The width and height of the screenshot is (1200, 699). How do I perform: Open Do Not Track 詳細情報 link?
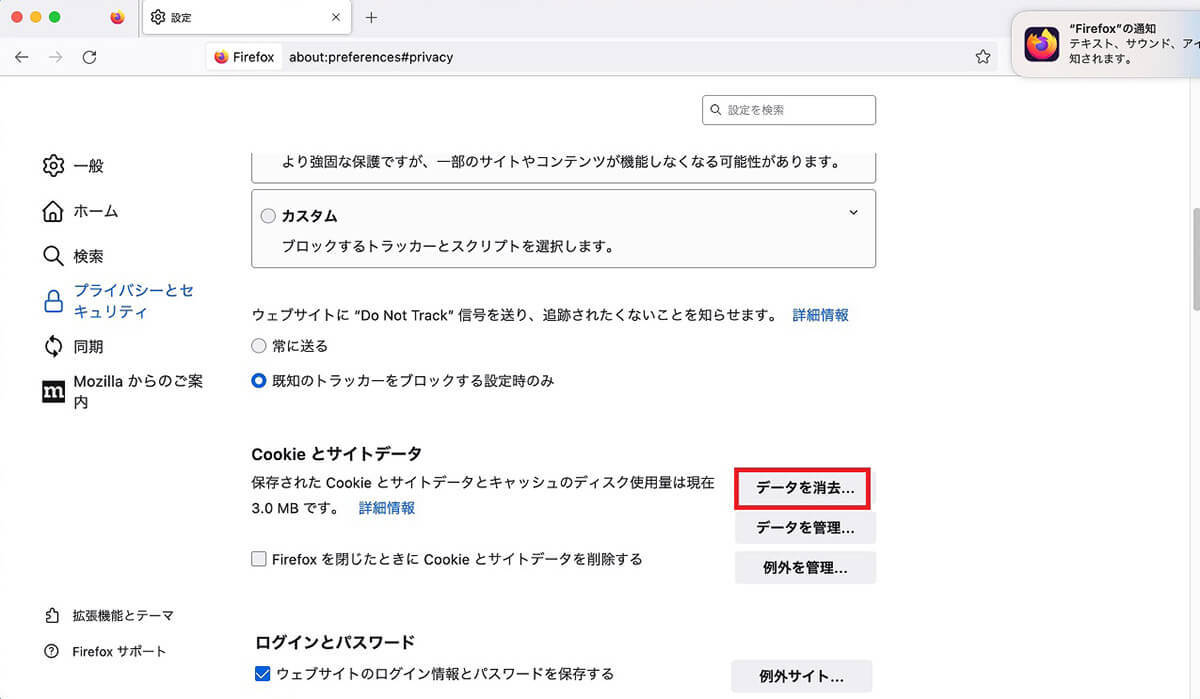(x=821, y=315)
